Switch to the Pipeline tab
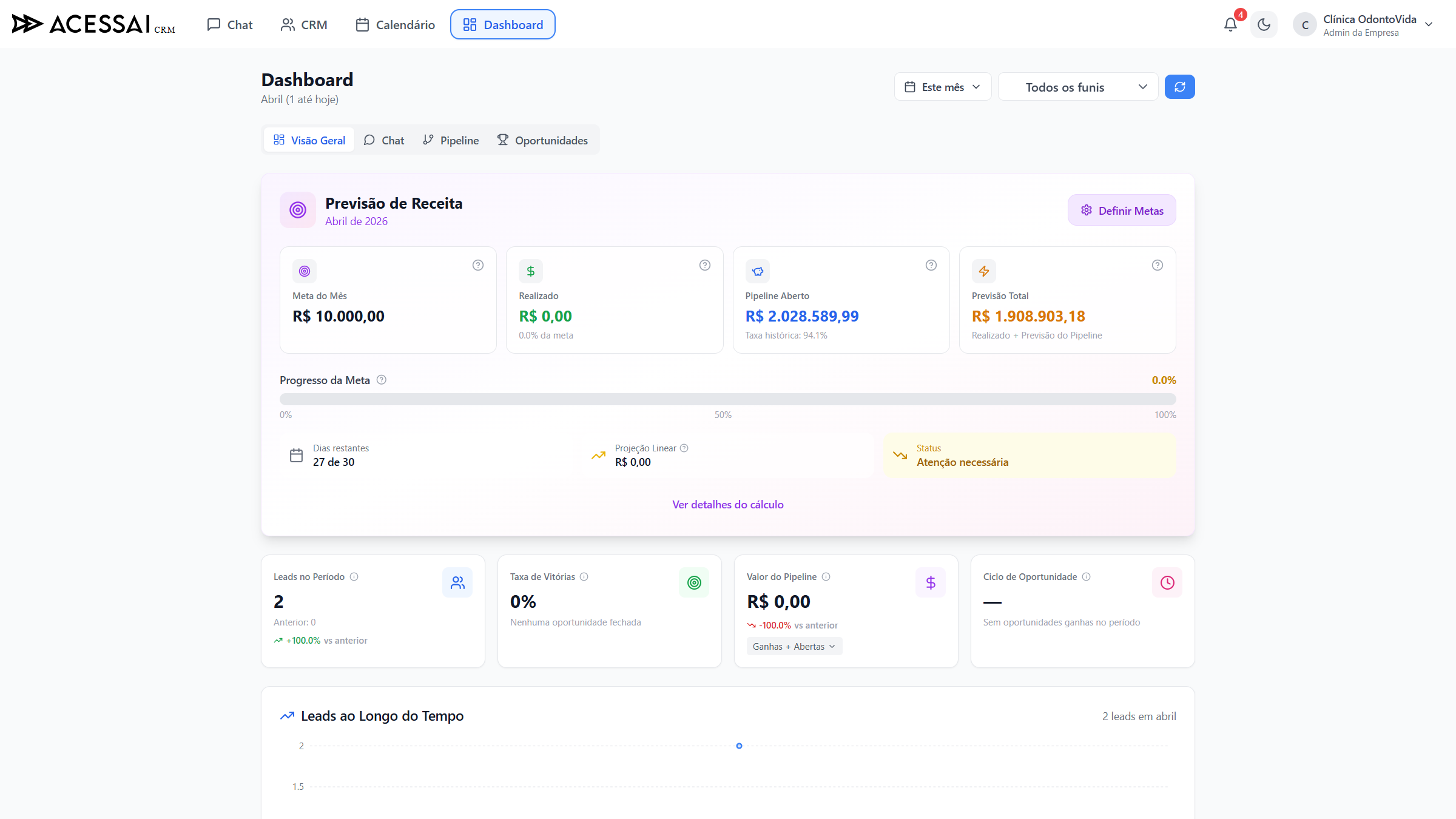1456x819 pixels. [451, 140]
